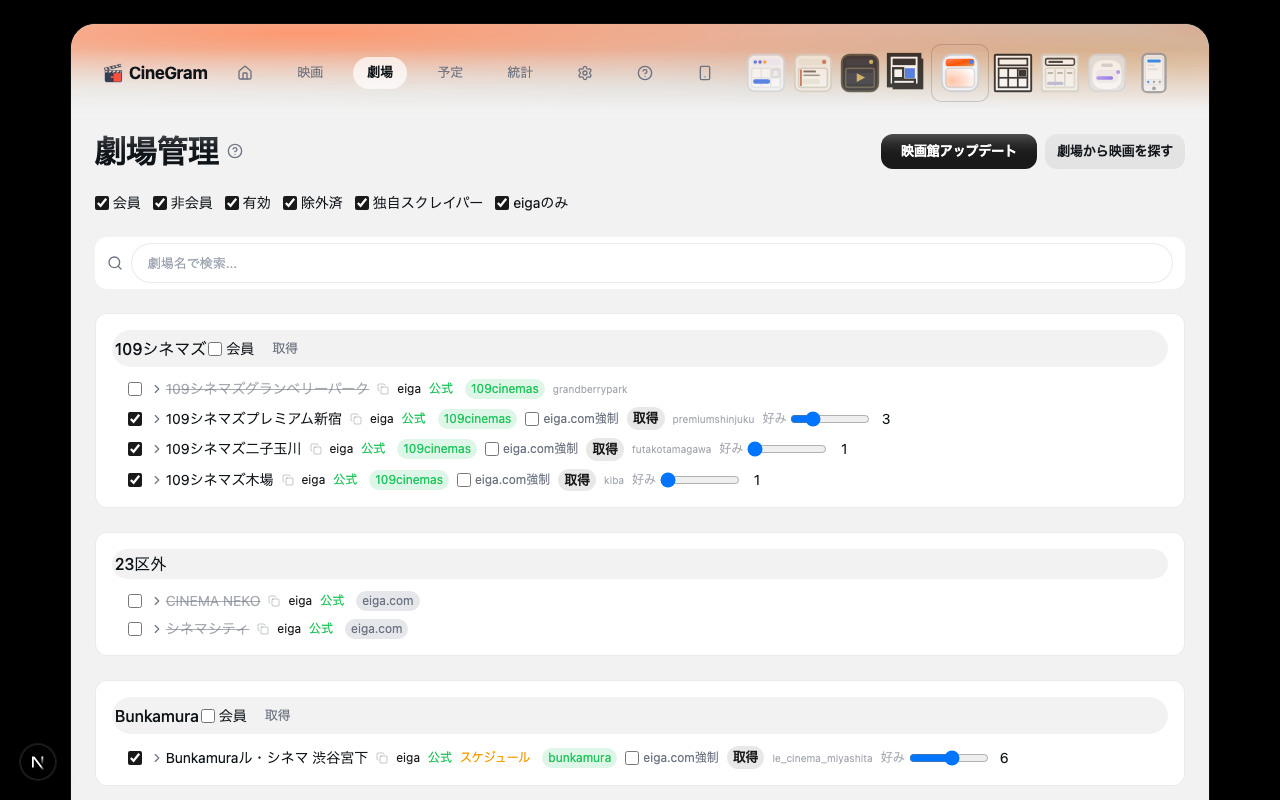Open 劇場から映画を探す
The image size is (1280, 800).
1114,151
